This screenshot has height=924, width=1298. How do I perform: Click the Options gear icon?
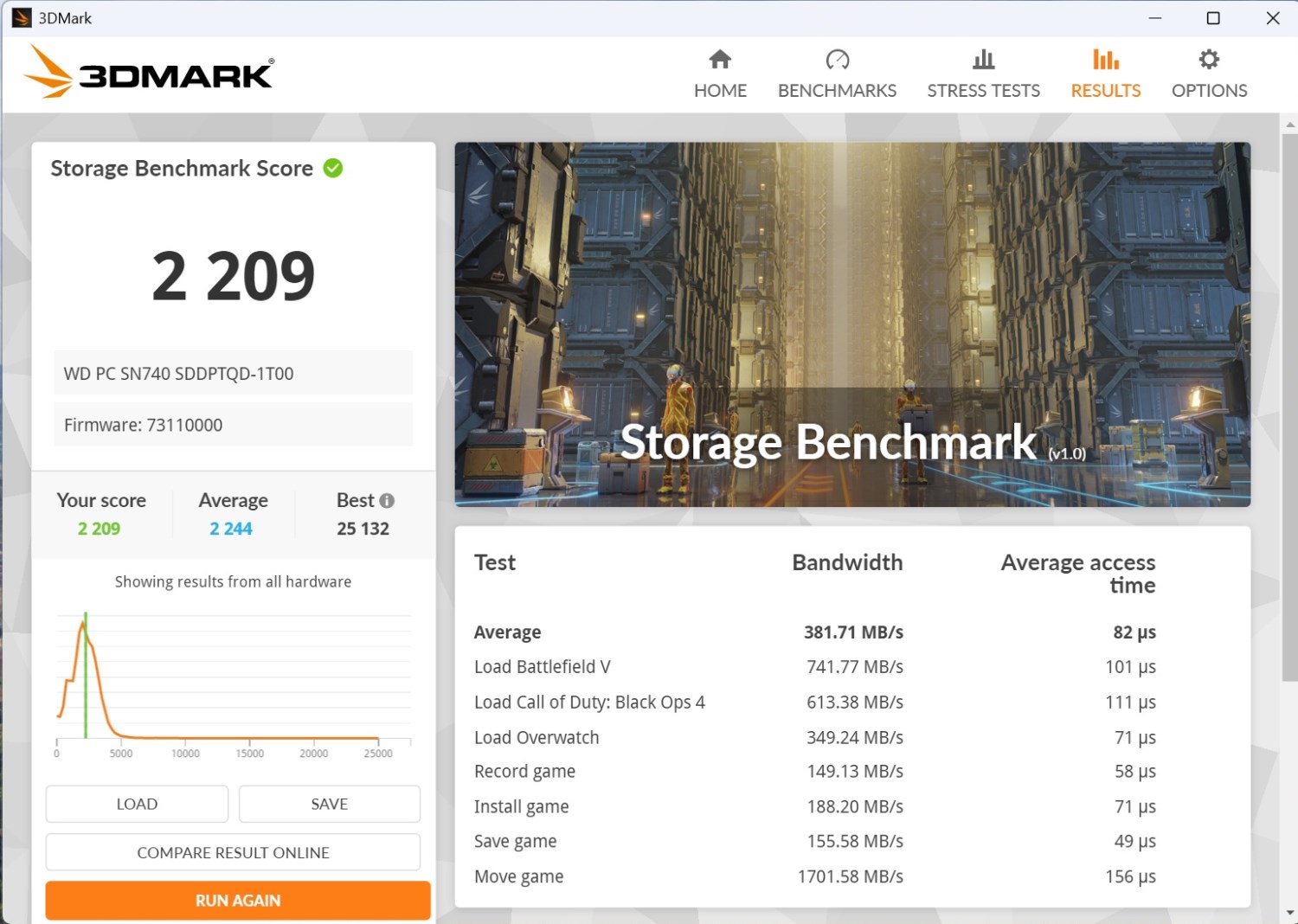point(1209,59)
